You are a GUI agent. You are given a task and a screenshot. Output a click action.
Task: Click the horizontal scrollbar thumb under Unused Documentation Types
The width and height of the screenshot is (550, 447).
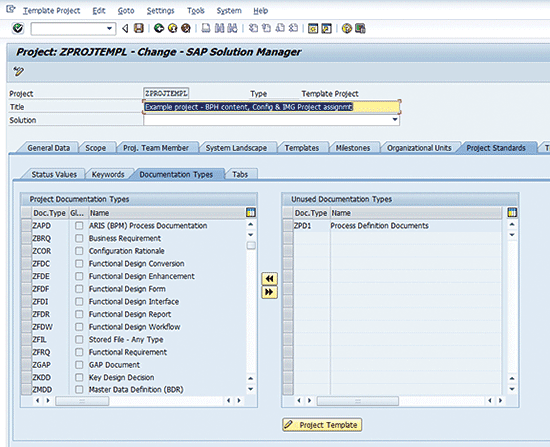(358, 401)
